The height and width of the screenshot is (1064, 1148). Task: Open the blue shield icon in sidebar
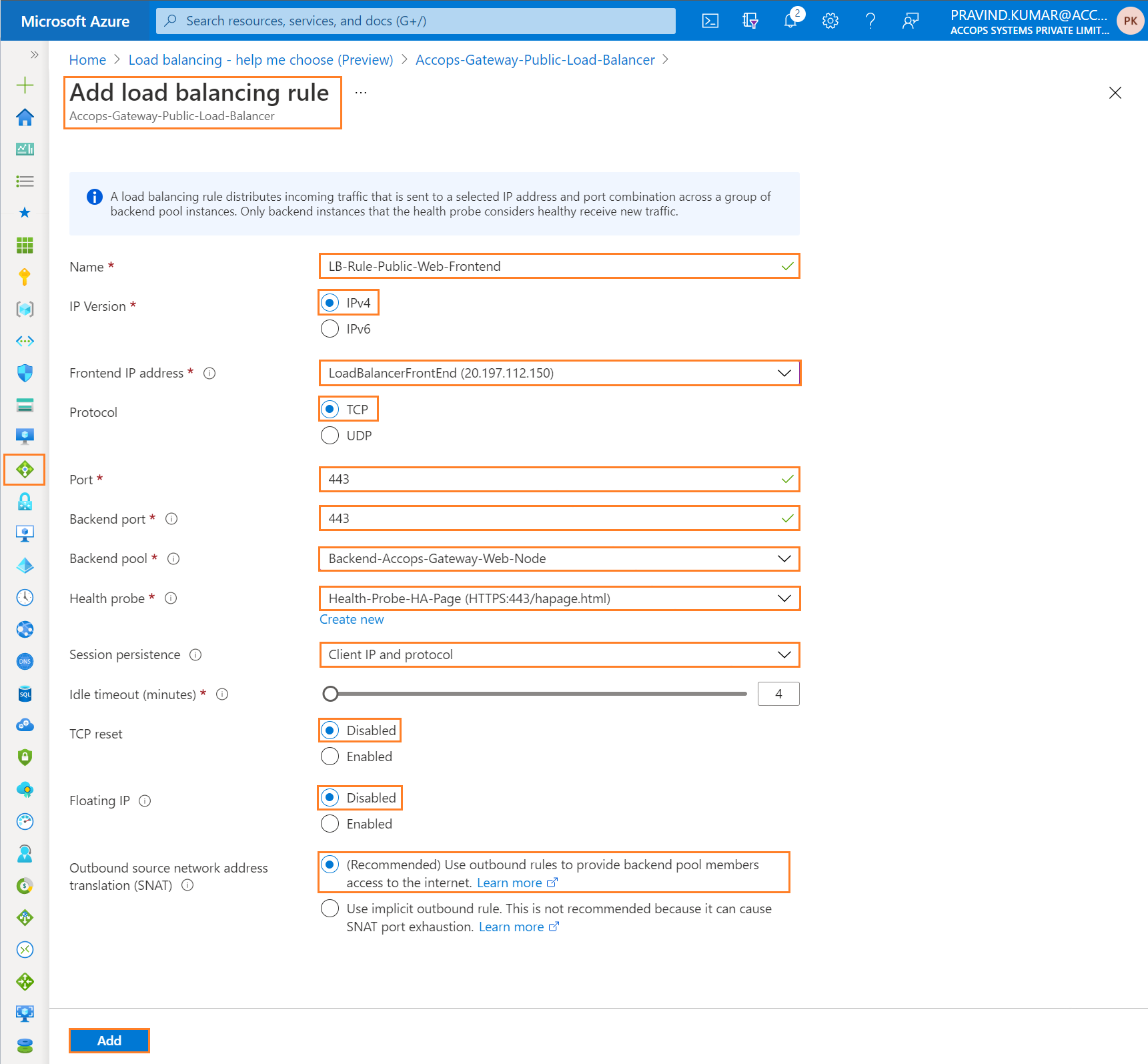[25, 373]
